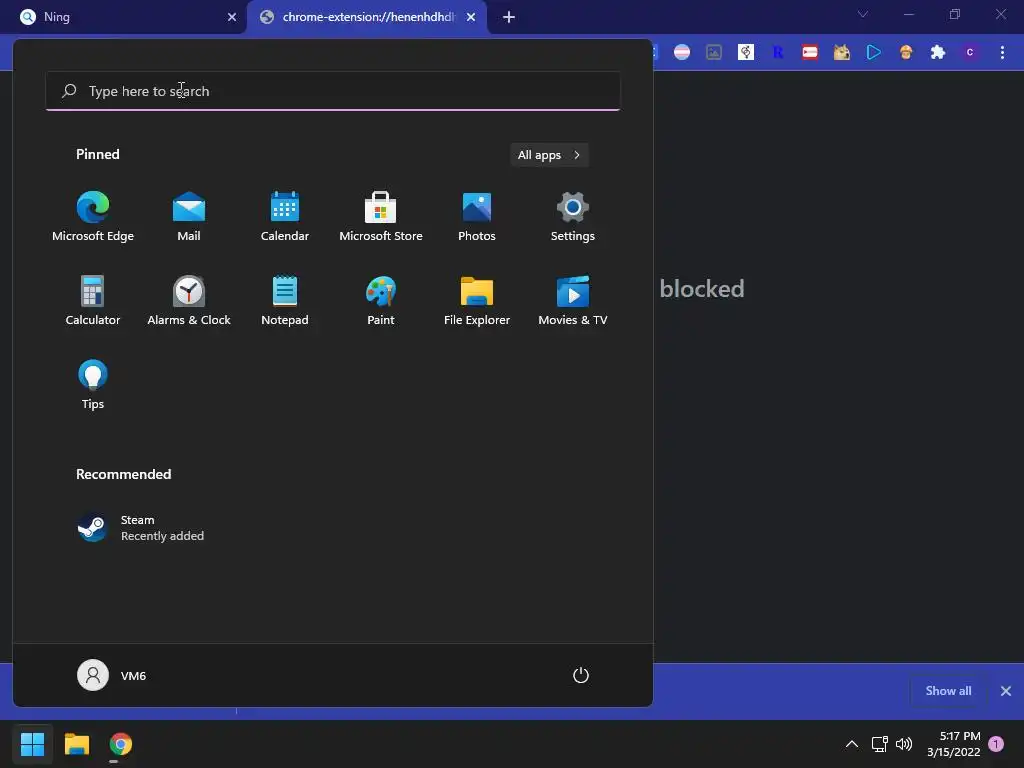This screenshot has height=768, width=1024.
Task: Open Notepad
Action: 285,301
